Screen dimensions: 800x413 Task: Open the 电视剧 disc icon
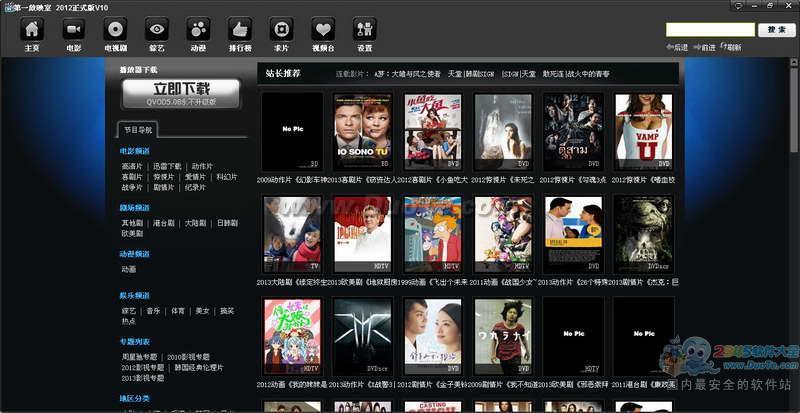coord(115,29)
